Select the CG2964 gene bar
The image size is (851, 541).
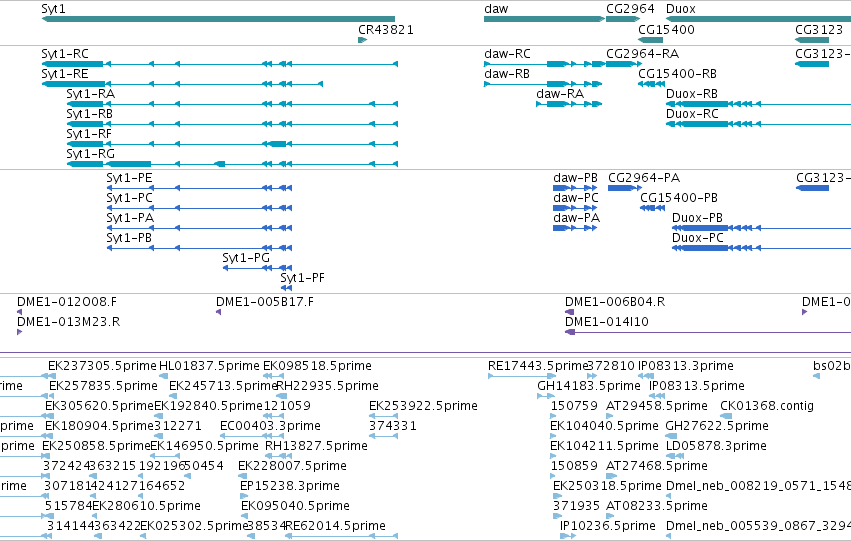623,20
